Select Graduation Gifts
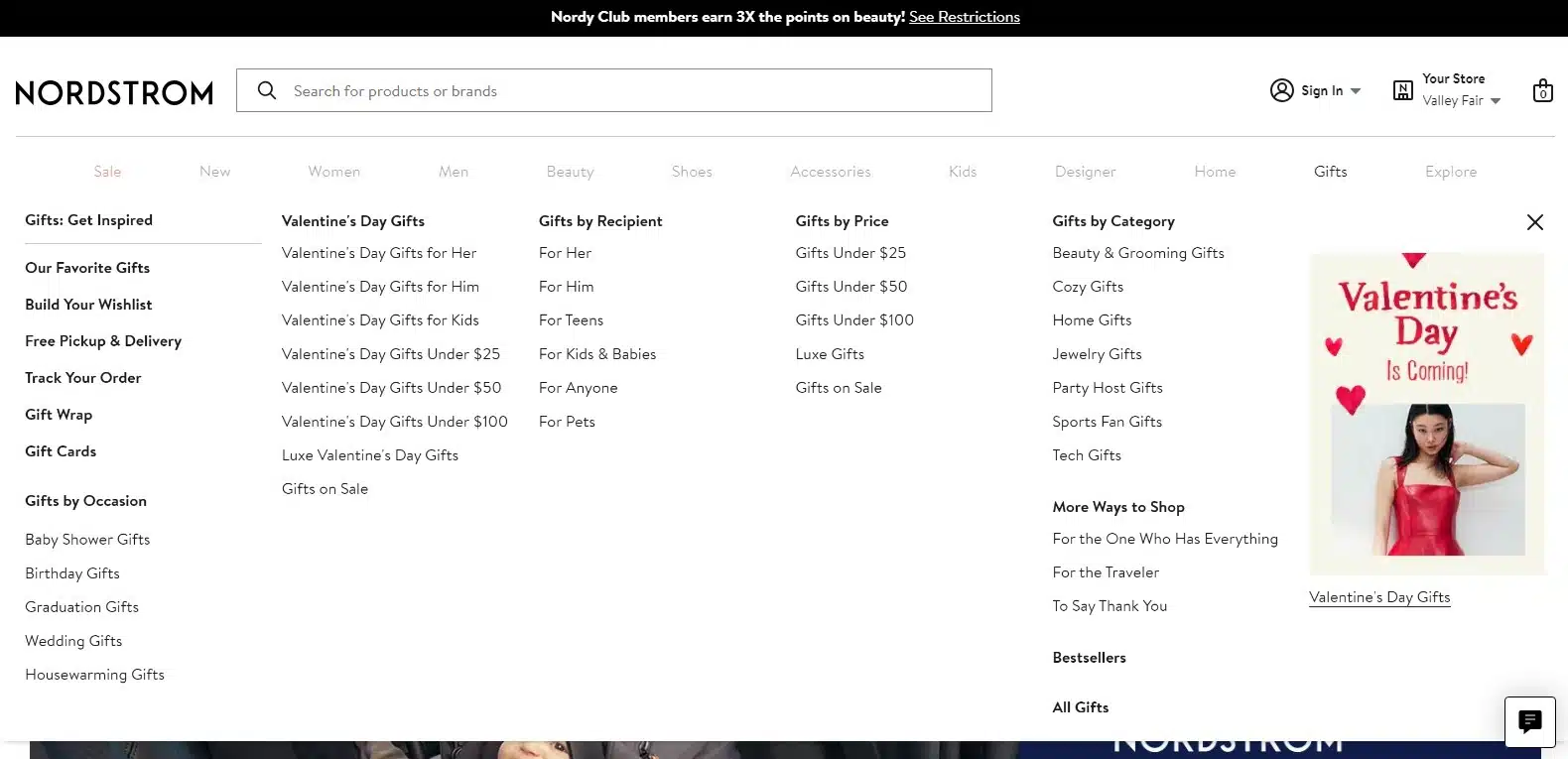 [81, 607]
